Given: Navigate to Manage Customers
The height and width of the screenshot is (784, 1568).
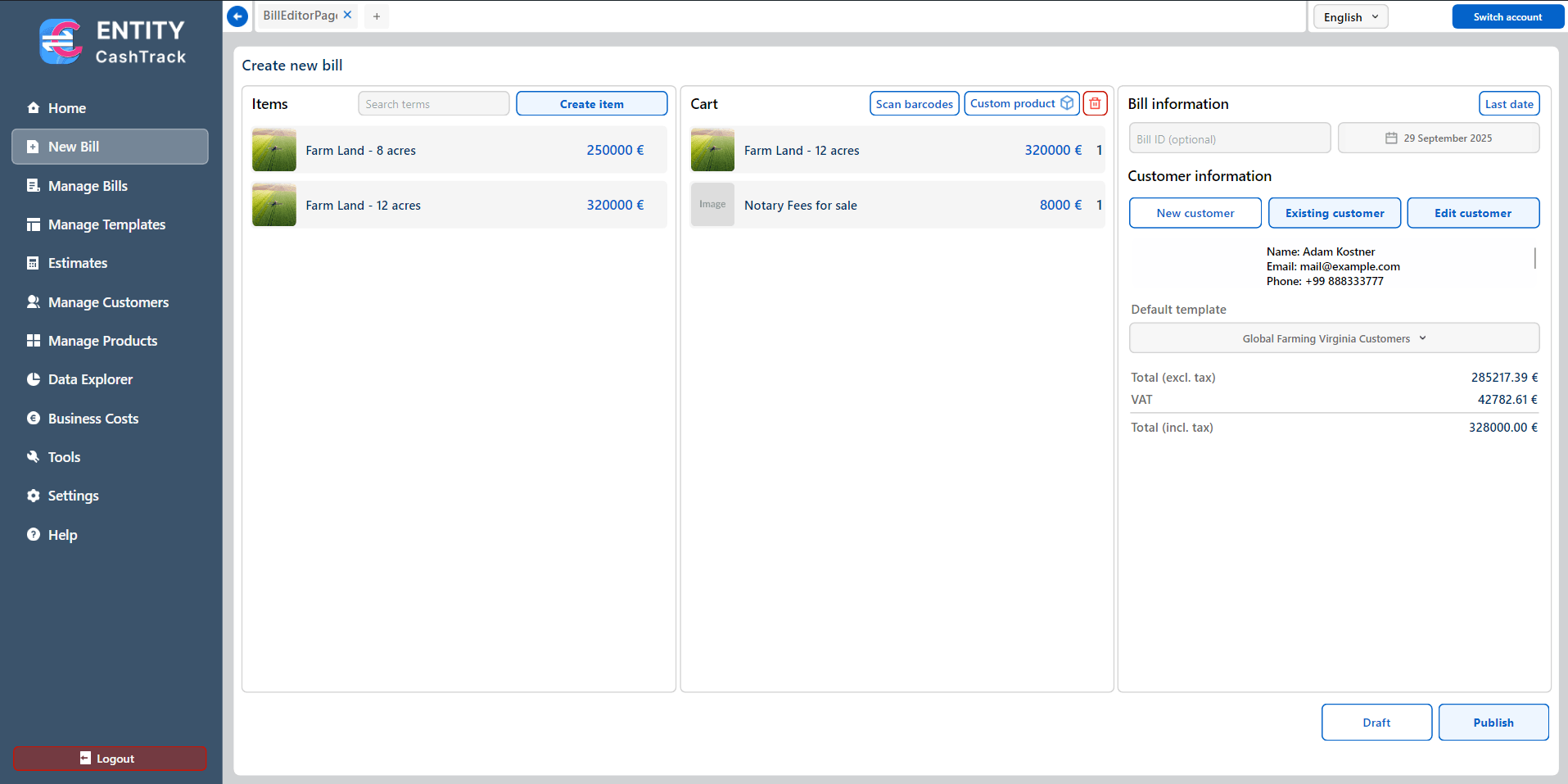Looking at the screenshot, I should pyautogui.click(x=108, y=302).
